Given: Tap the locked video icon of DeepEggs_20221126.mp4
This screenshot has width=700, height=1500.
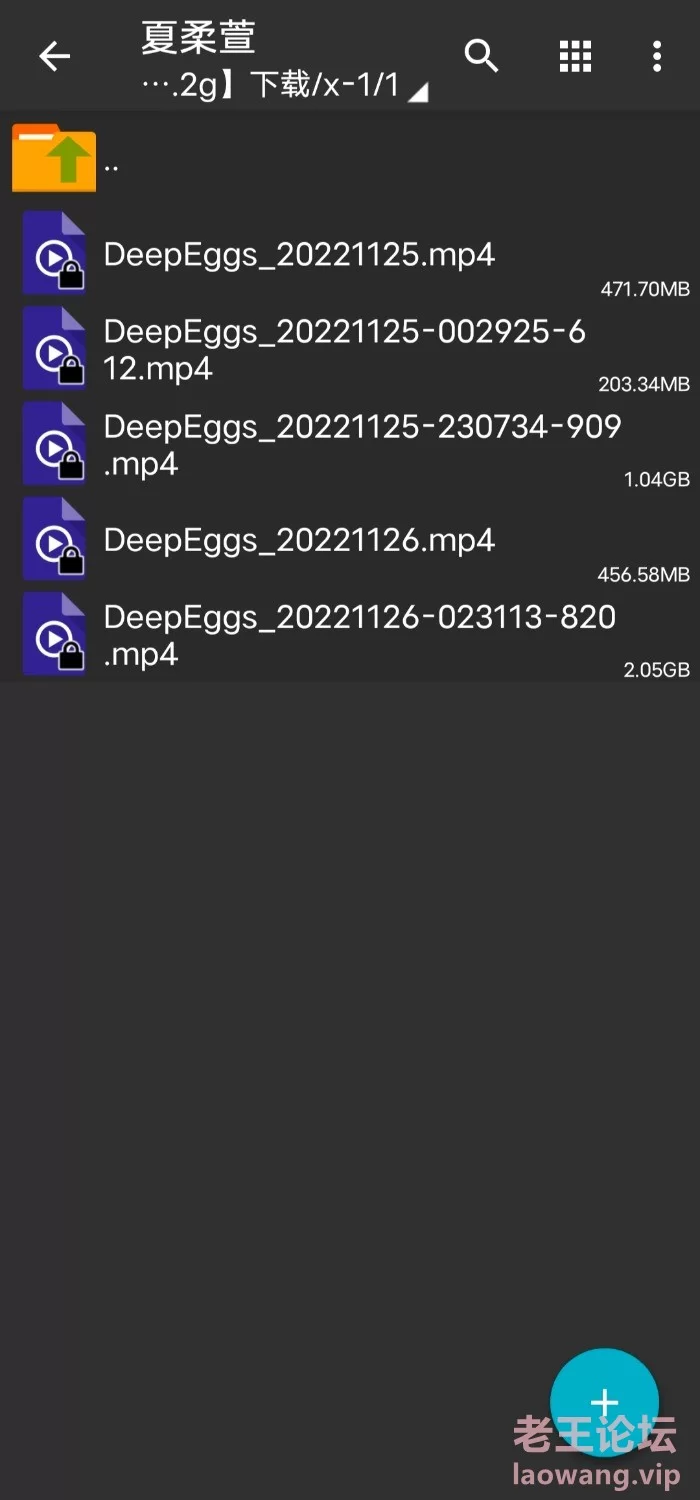Looking at the screenshot, I should (x=54, y=540).
